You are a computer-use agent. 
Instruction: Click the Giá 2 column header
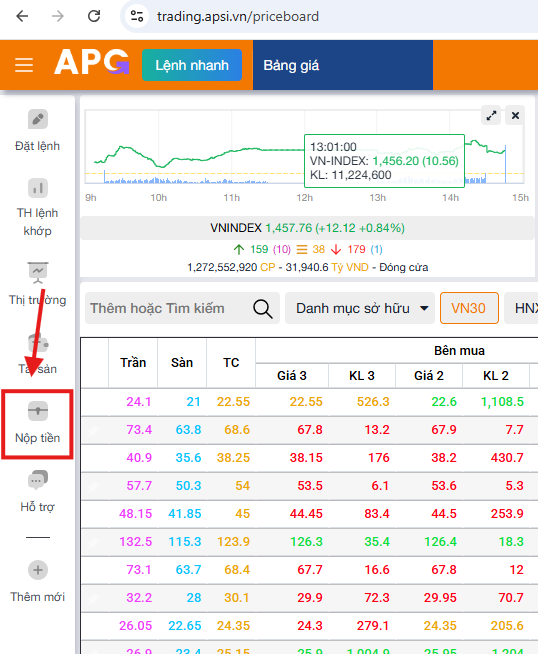click(429, 375)
